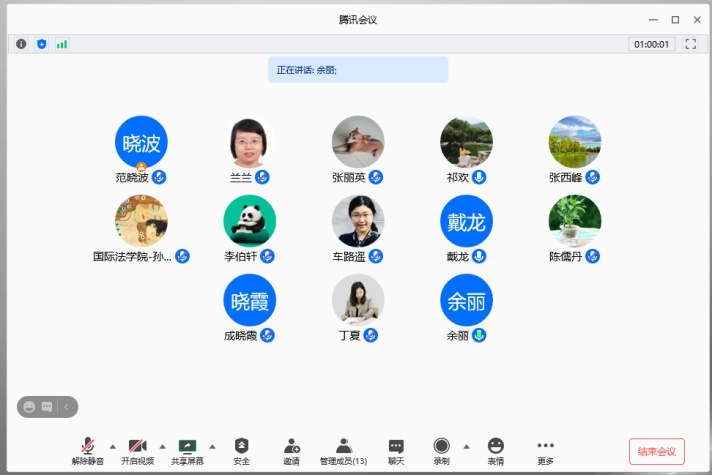Minimize the 腾讯会议 window
Screen dimensions: 712x476
pos(653,20)
